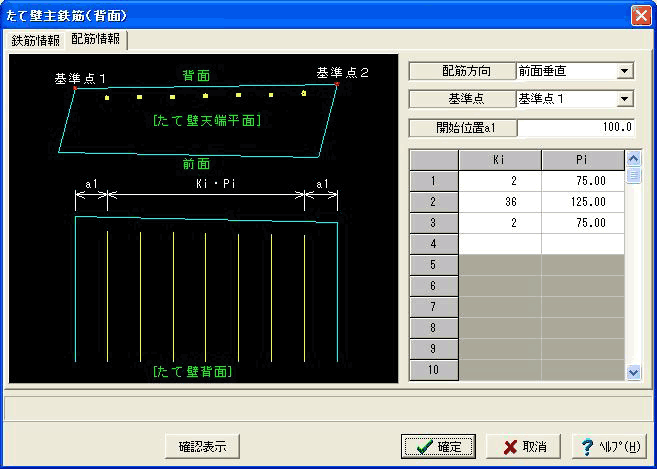Click the table scrollbar thumb
This screenshot has width=657, height=469.
tap(633, 175)
